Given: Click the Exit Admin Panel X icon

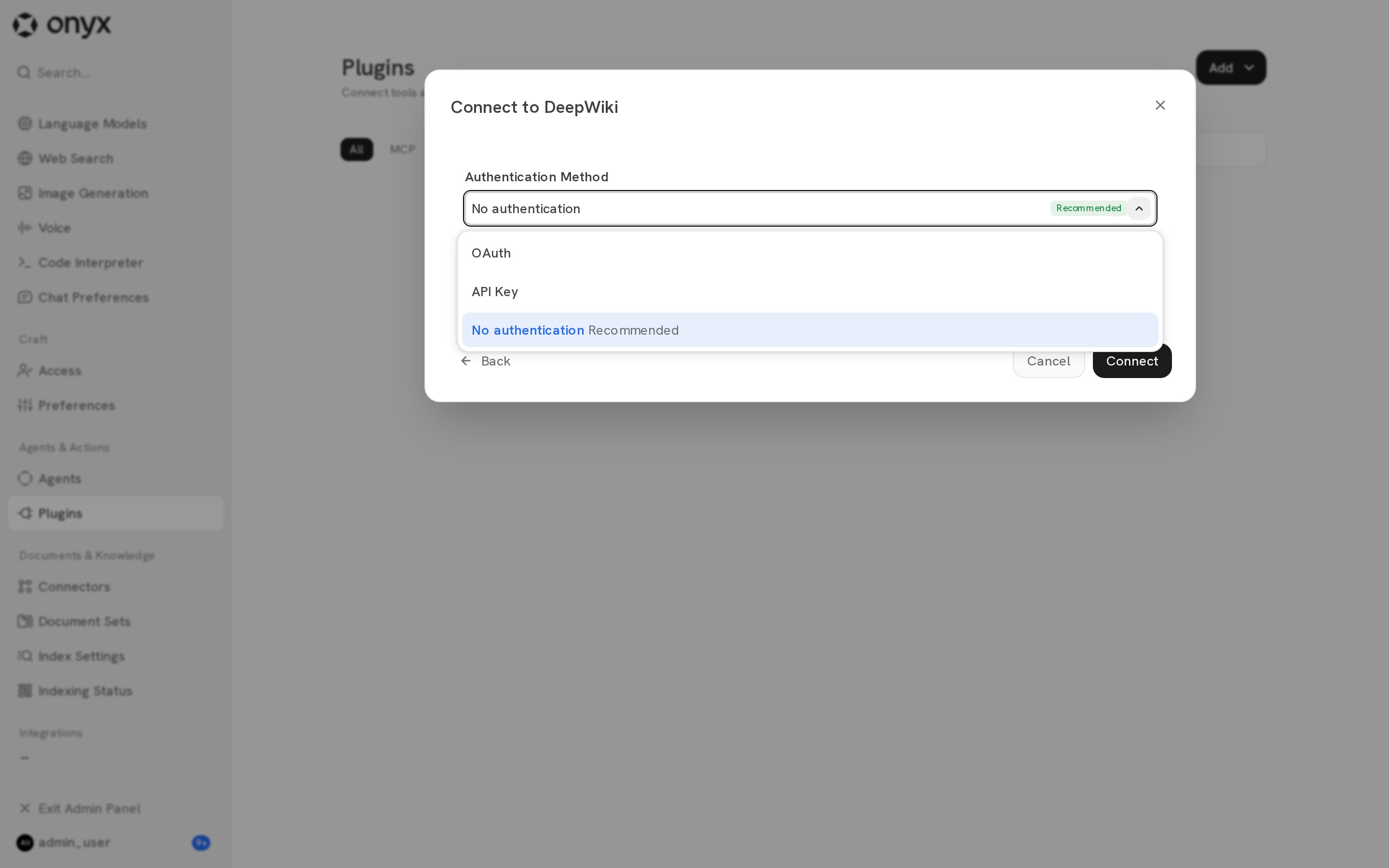Looking at the screenshot, I should pyautogui.click(x=25, y=808).
